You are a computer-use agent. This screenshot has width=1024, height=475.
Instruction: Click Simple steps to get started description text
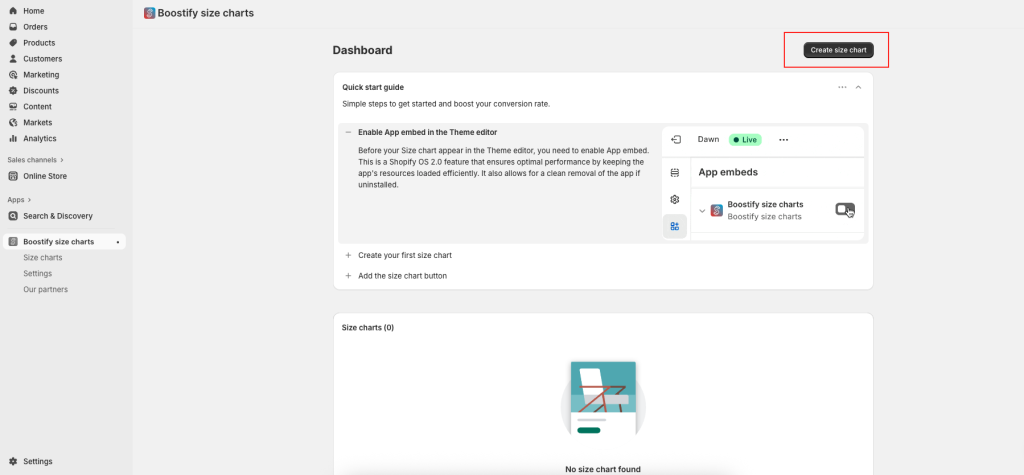[x=446, y=104]
